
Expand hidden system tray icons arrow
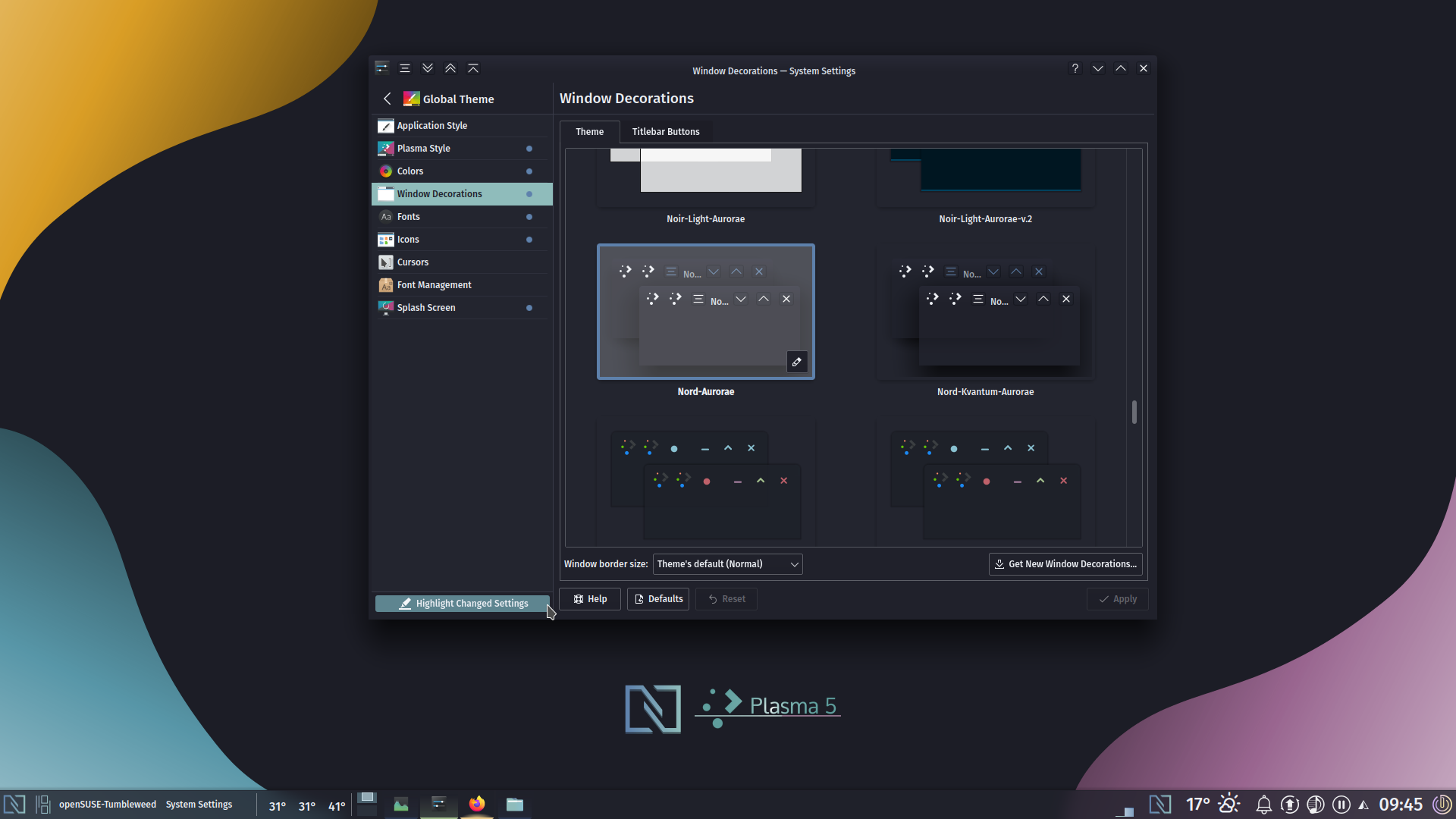click(x=1363, y=805)
